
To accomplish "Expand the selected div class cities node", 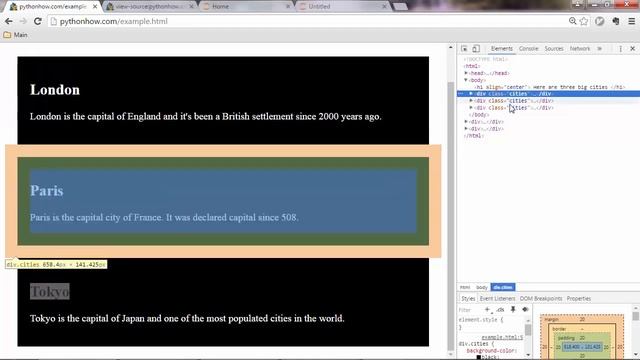I will click(471, 94).
